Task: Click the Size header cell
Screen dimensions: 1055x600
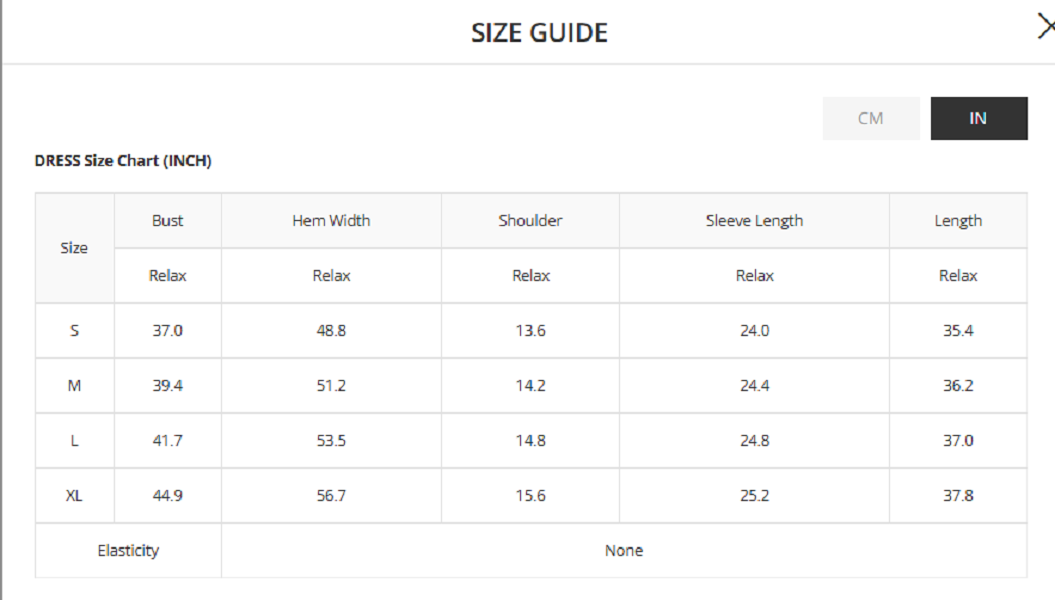Action: tap(74, 248)
